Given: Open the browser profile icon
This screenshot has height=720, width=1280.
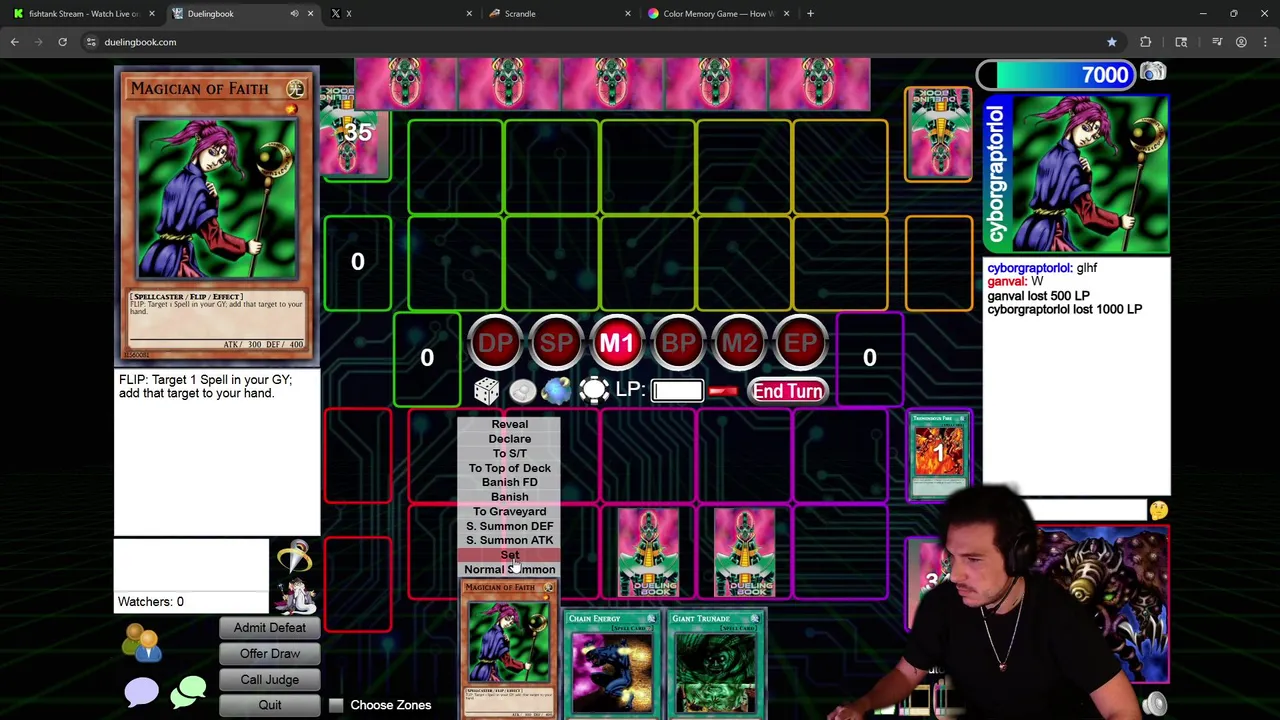Looking at the screenshot, I should coord(1241,42).
